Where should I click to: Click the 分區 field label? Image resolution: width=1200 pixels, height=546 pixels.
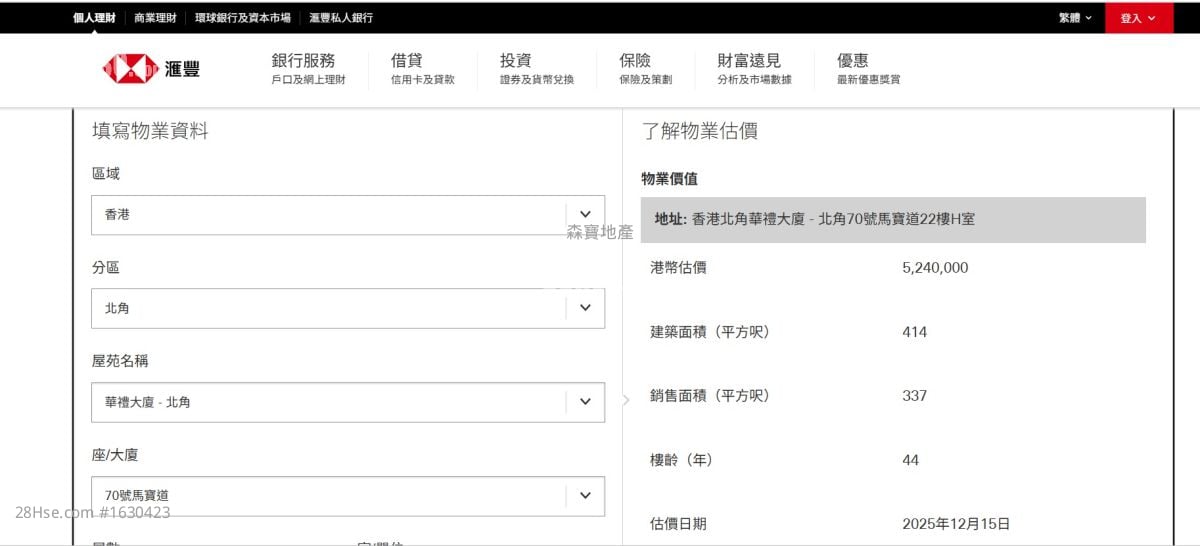click(x=106, y=268)
